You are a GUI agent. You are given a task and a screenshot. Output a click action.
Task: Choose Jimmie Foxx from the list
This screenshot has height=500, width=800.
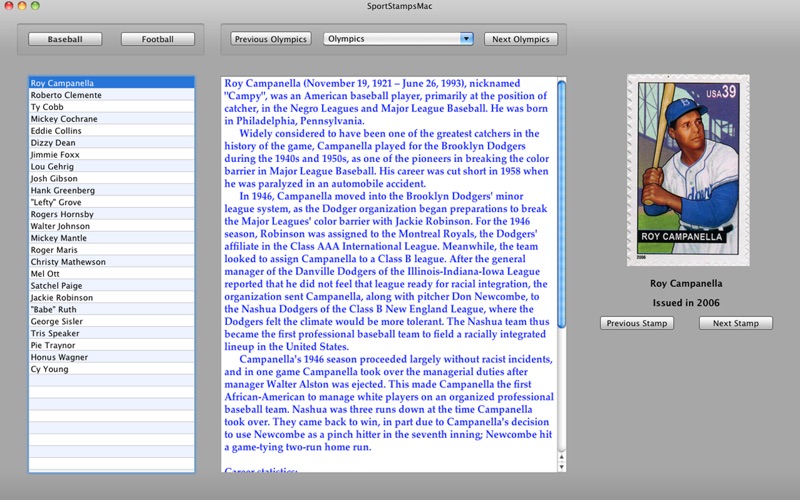point(112,154)
